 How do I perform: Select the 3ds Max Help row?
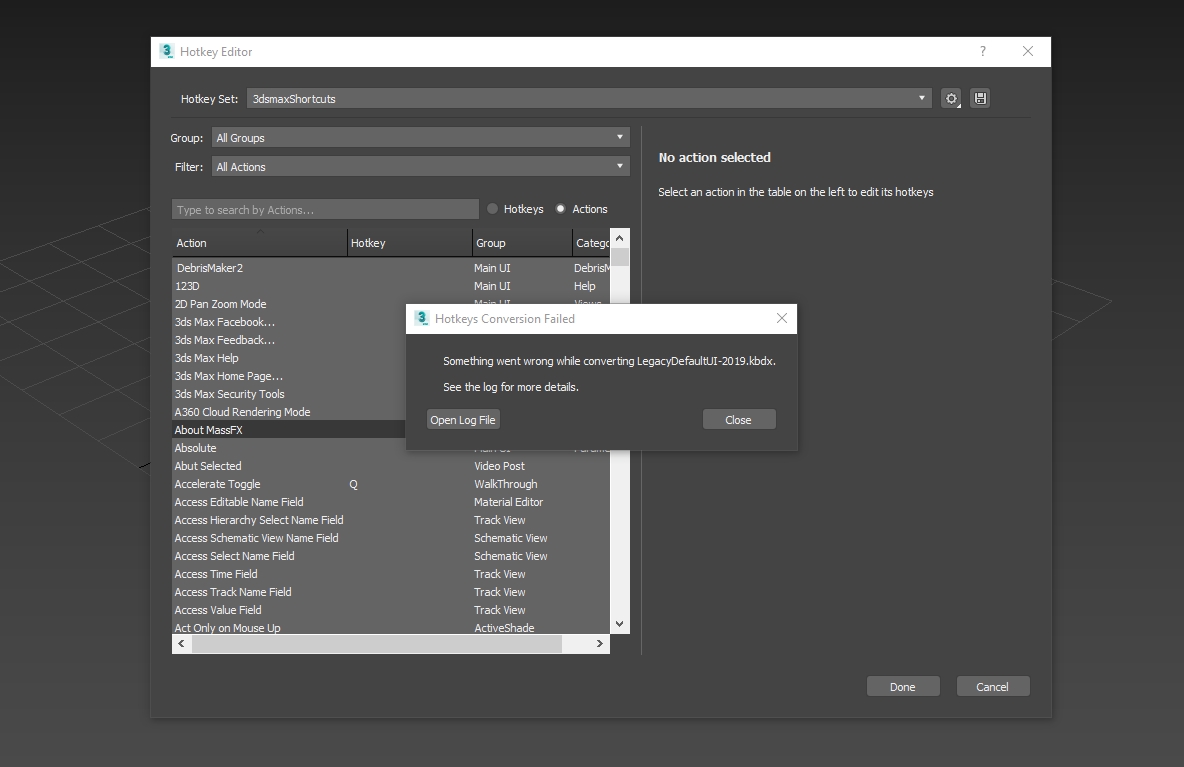[x=289, y=359]
